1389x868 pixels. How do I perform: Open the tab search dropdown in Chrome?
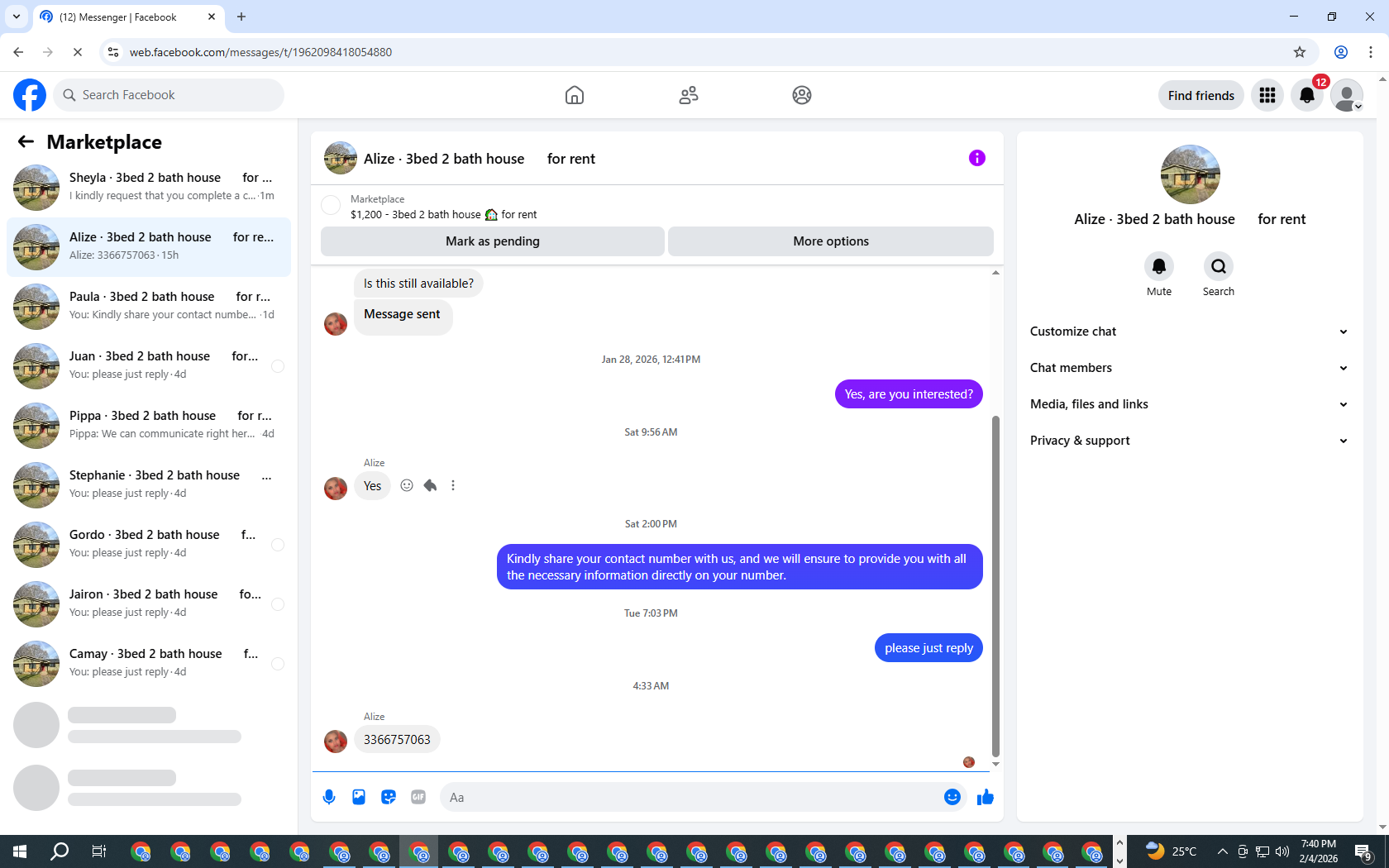coord(16,17)
